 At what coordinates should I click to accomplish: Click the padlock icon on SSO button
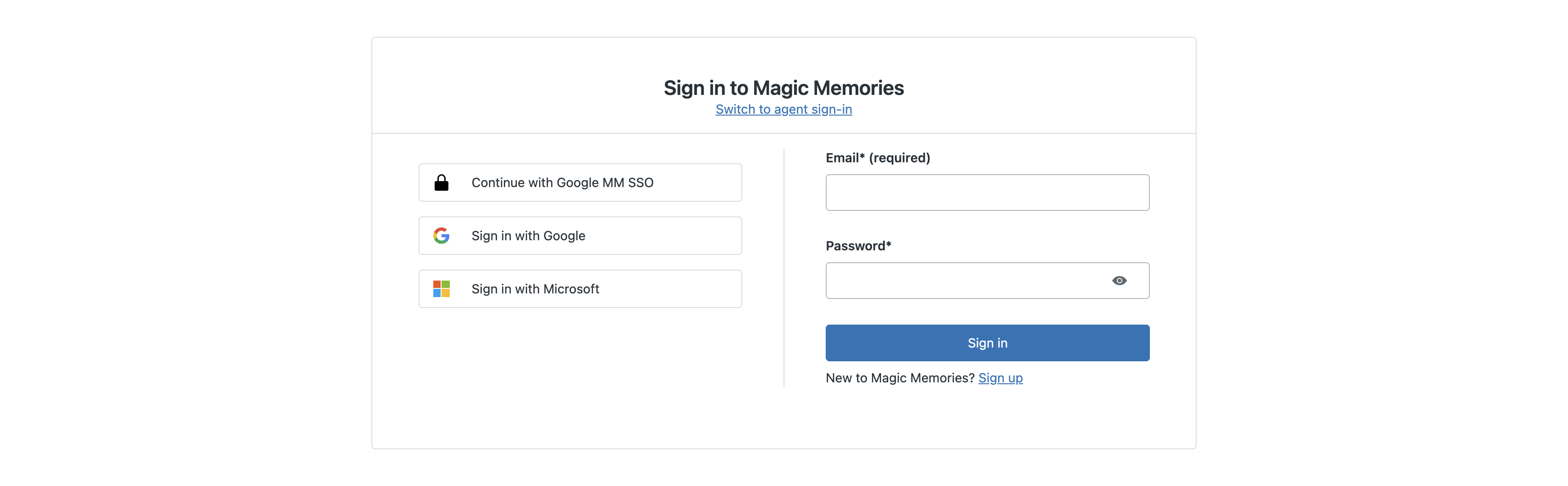[x=442, y=182]
